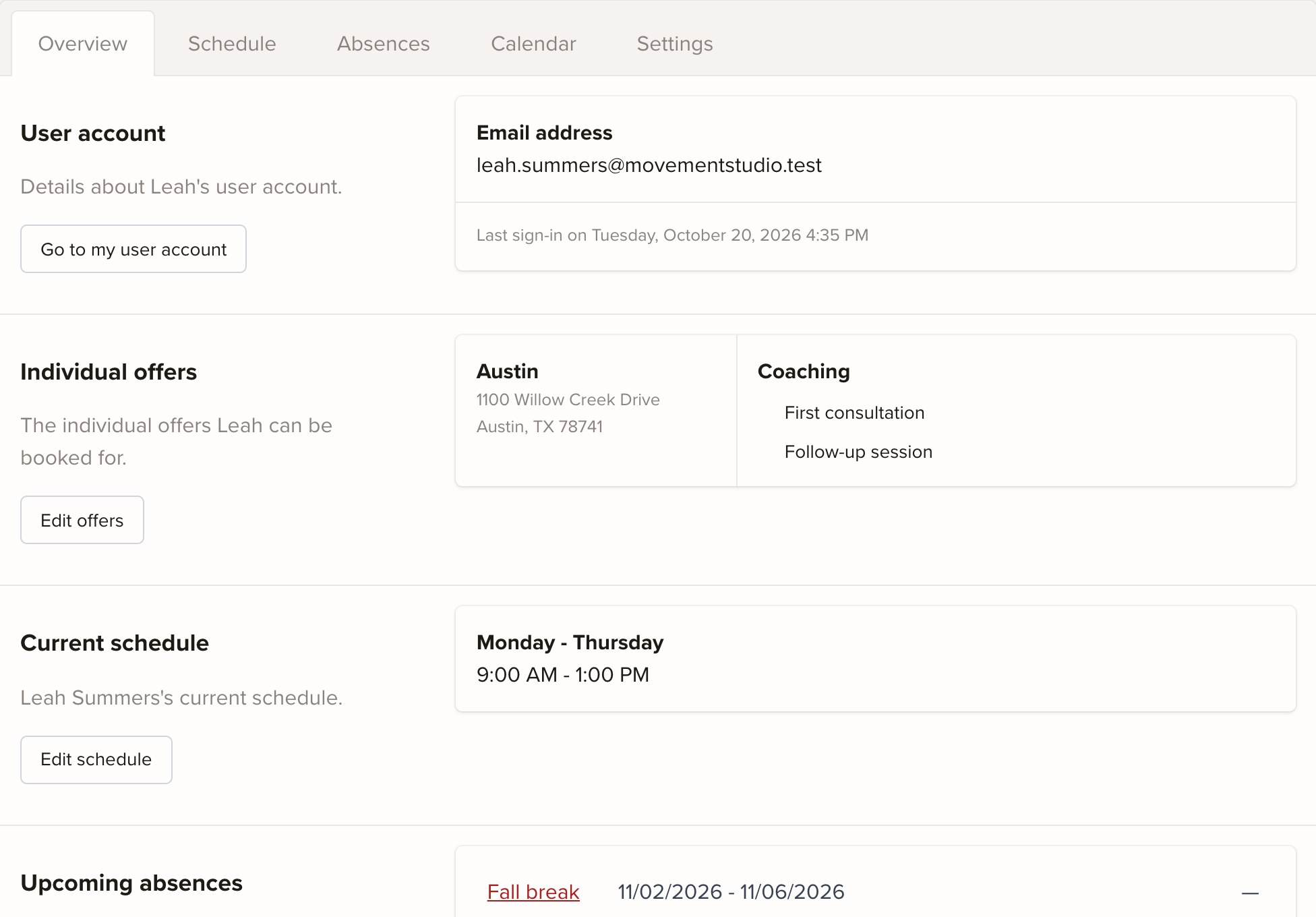Click the User account section heading
1316x917 pixels.
[93, 134]
